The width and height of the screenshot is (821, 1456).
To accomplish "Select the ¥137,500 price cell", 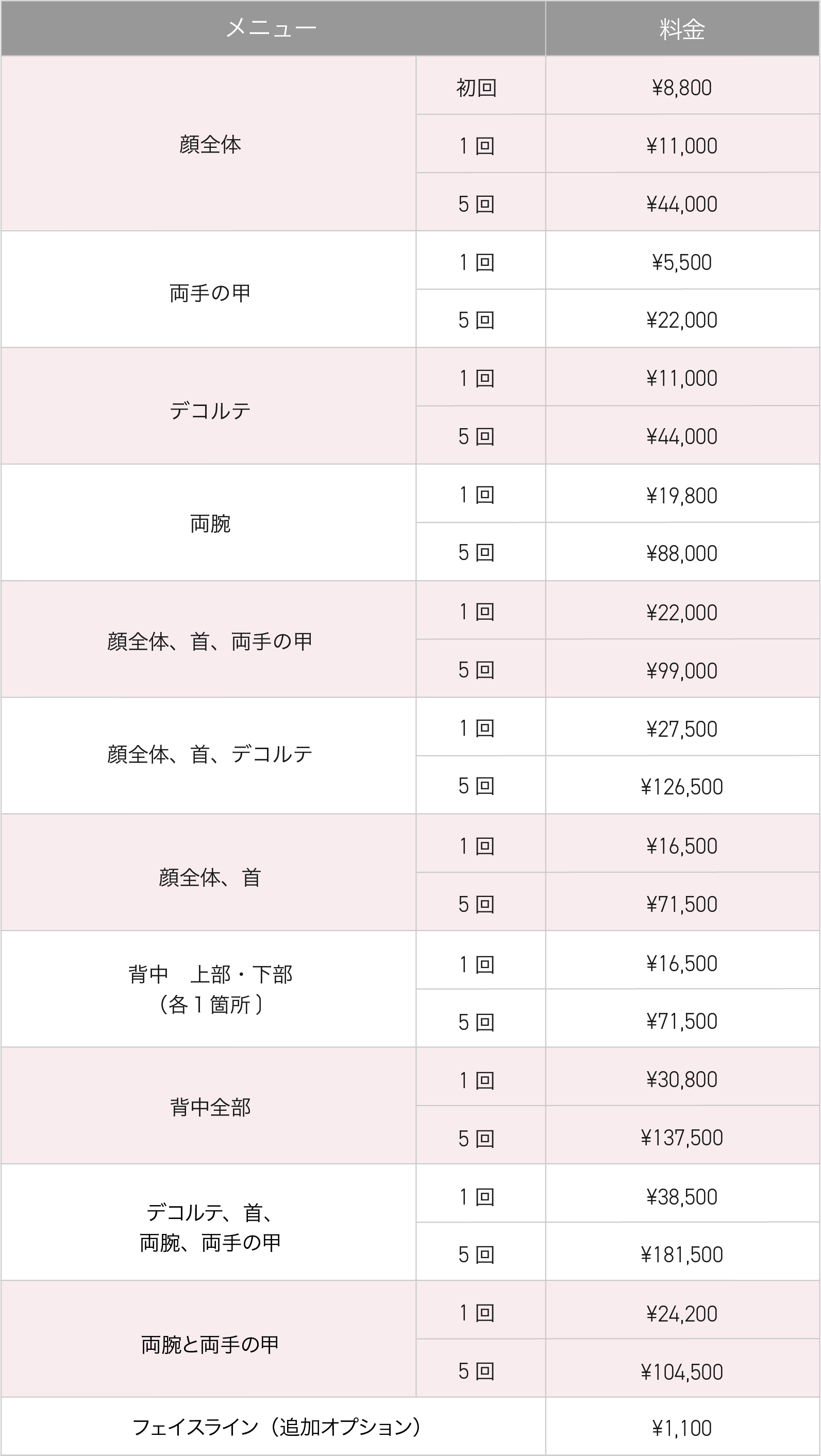I will pos(682,1137).
